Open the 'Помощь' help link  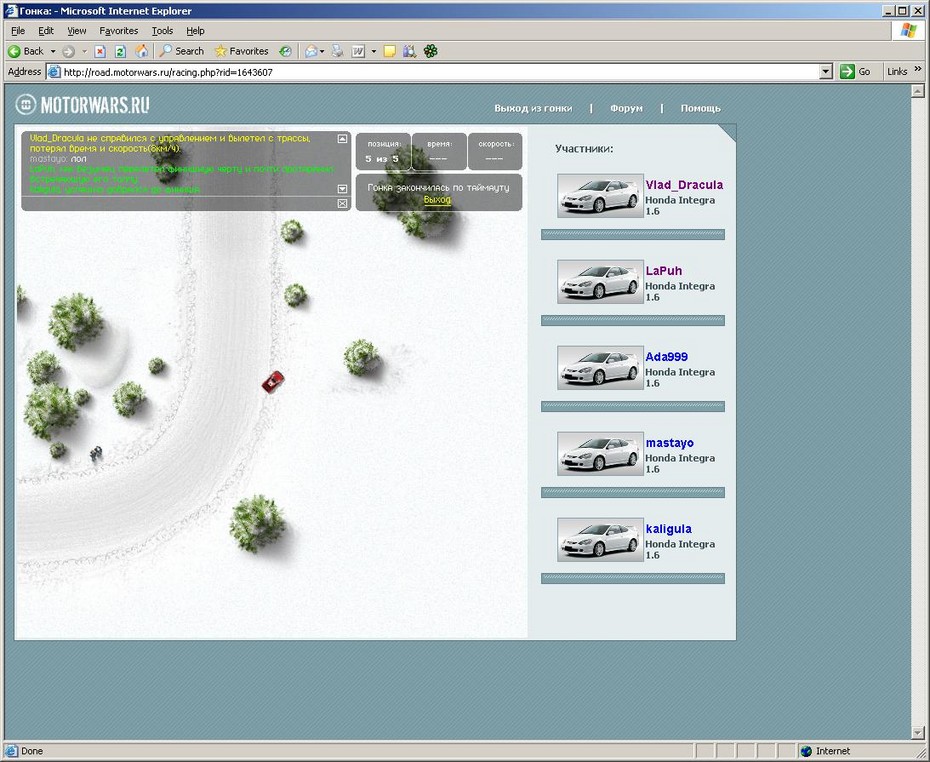pyautogui.click(x=700, y=109)
